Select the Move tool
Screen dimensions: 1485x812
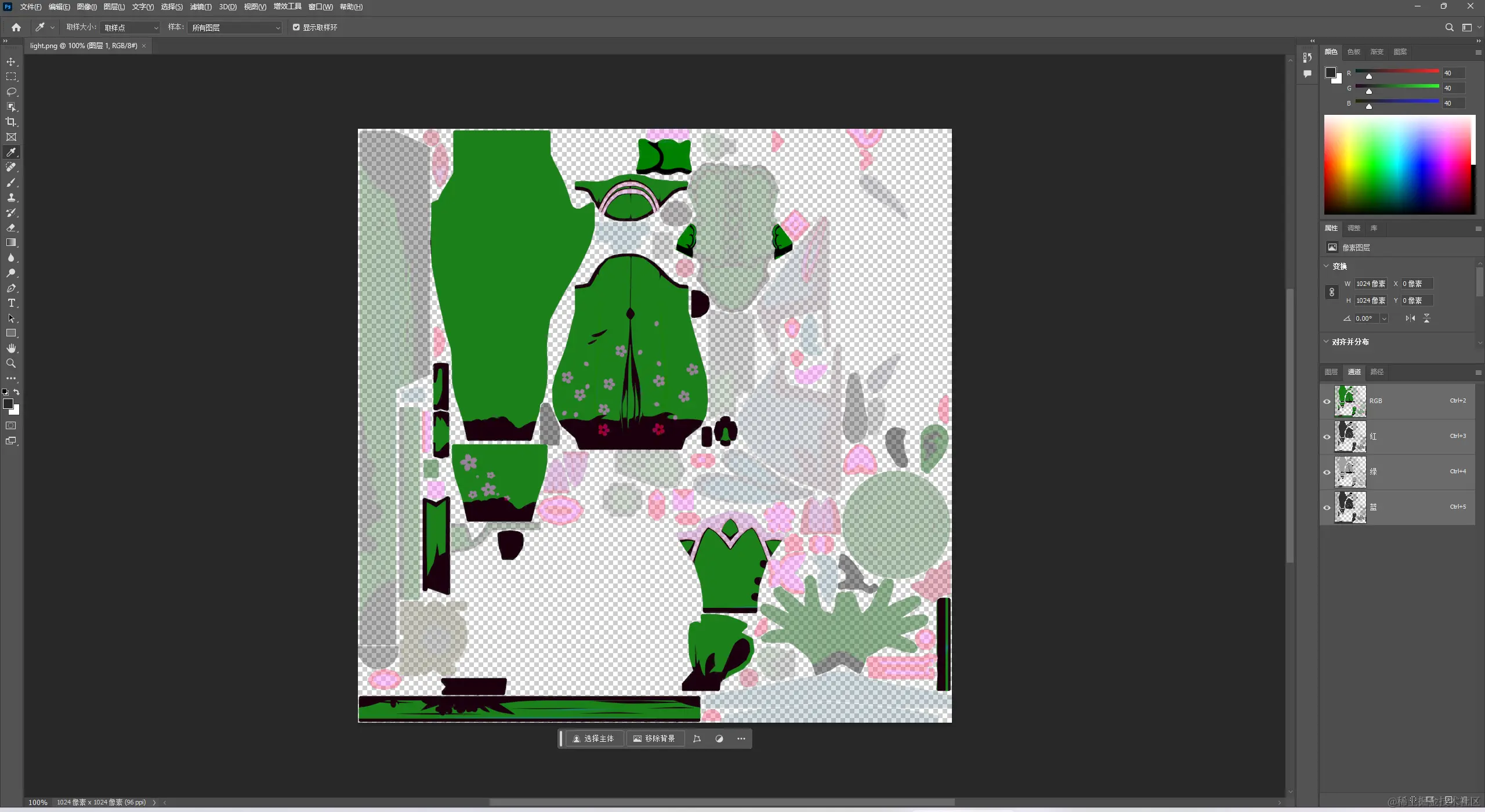tap(11, 61)
